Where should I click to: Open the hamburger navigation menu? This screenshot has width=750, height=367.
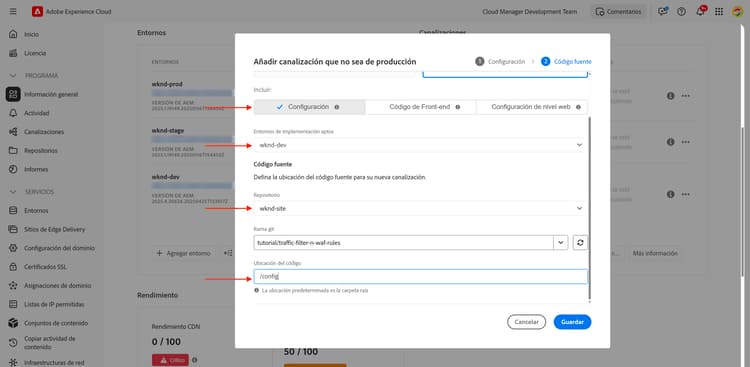[13, 11]
